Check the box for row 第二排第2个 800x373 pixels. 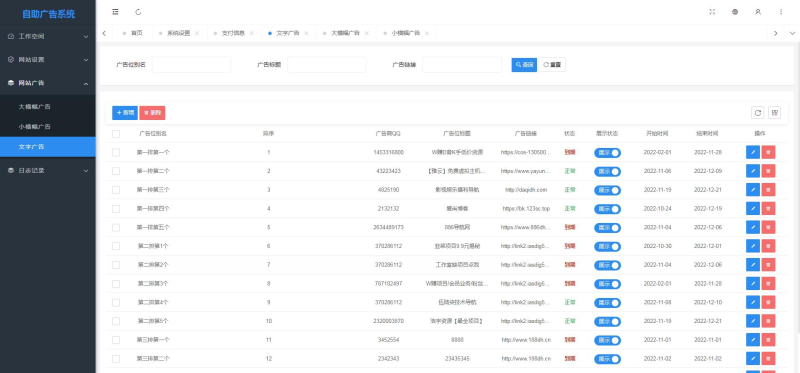[x=116, y=265]
